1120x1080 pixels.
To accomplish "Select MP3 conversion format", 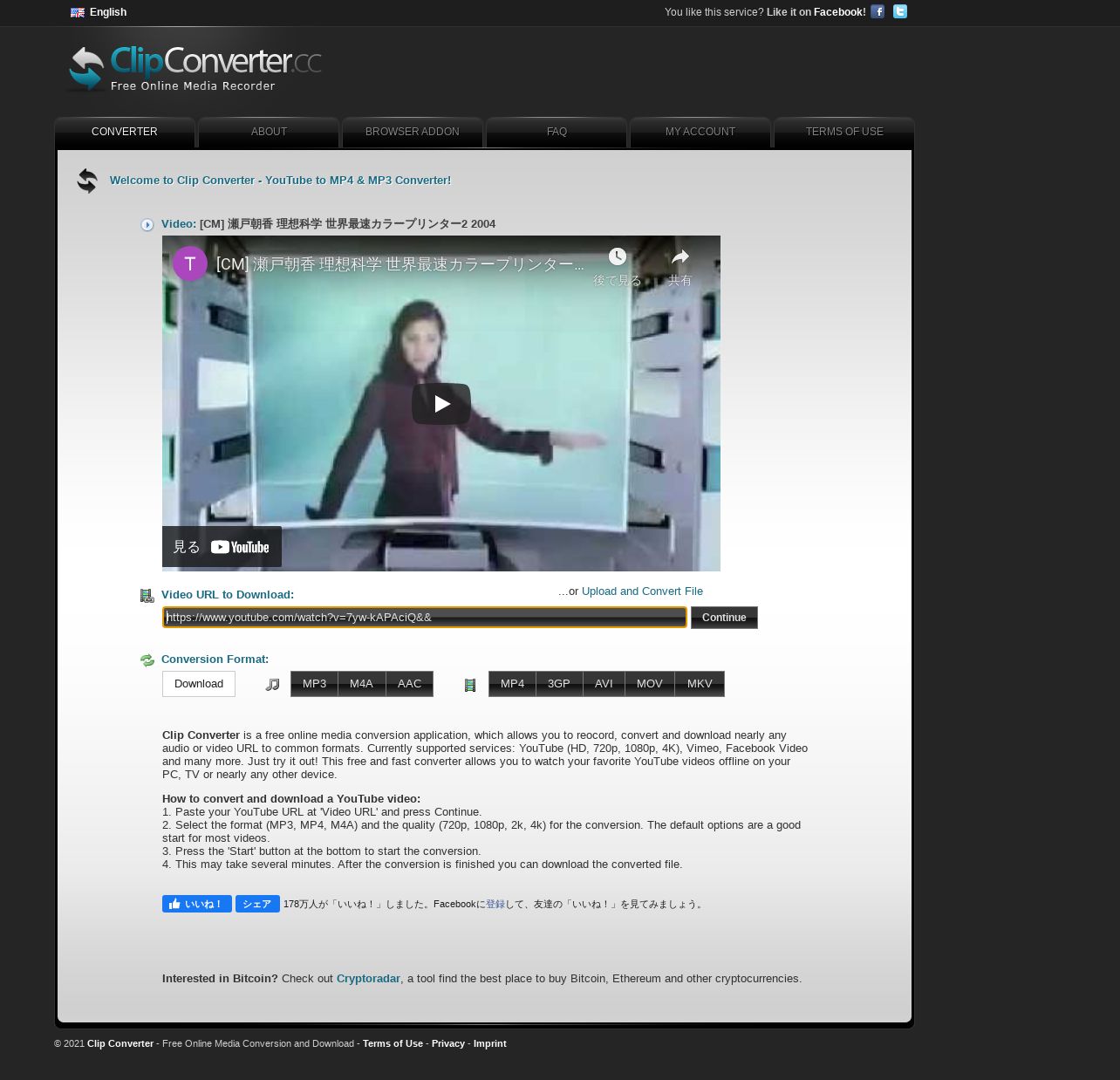I will pyautogui.click(x=314, y=684).
